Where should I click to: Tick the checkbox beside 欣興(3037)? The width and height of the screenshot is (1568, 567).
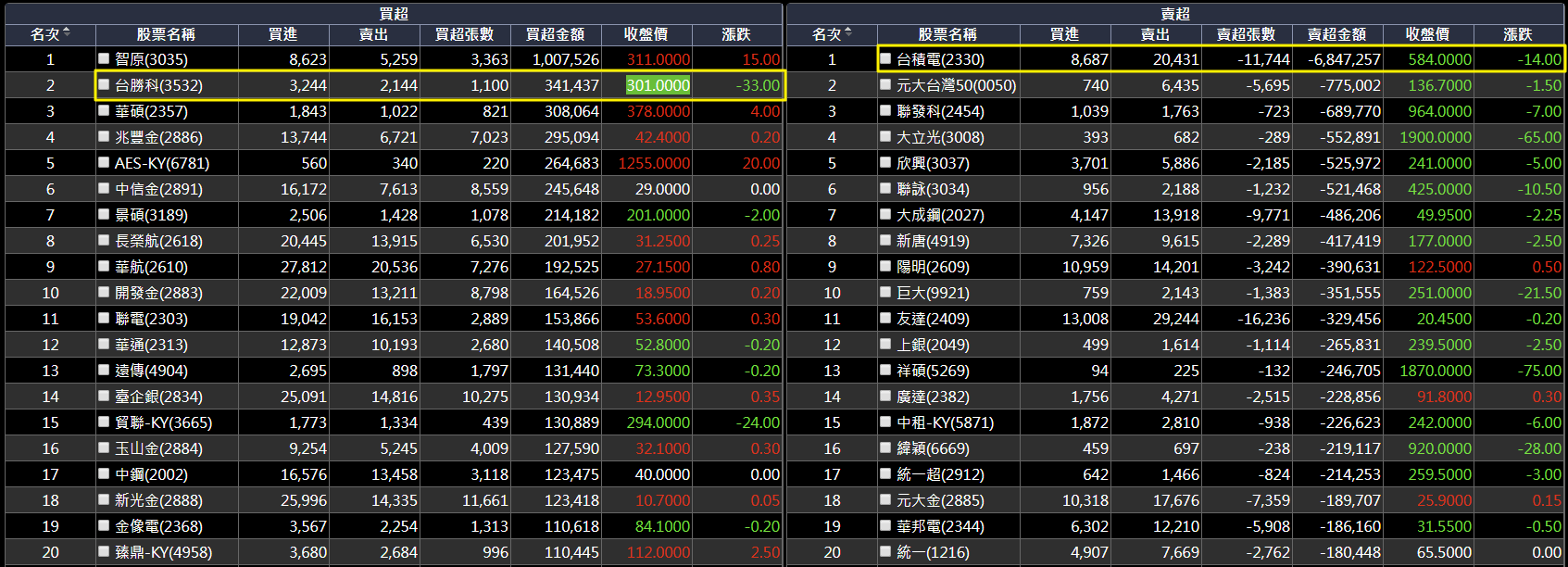(x=886, y=162)
